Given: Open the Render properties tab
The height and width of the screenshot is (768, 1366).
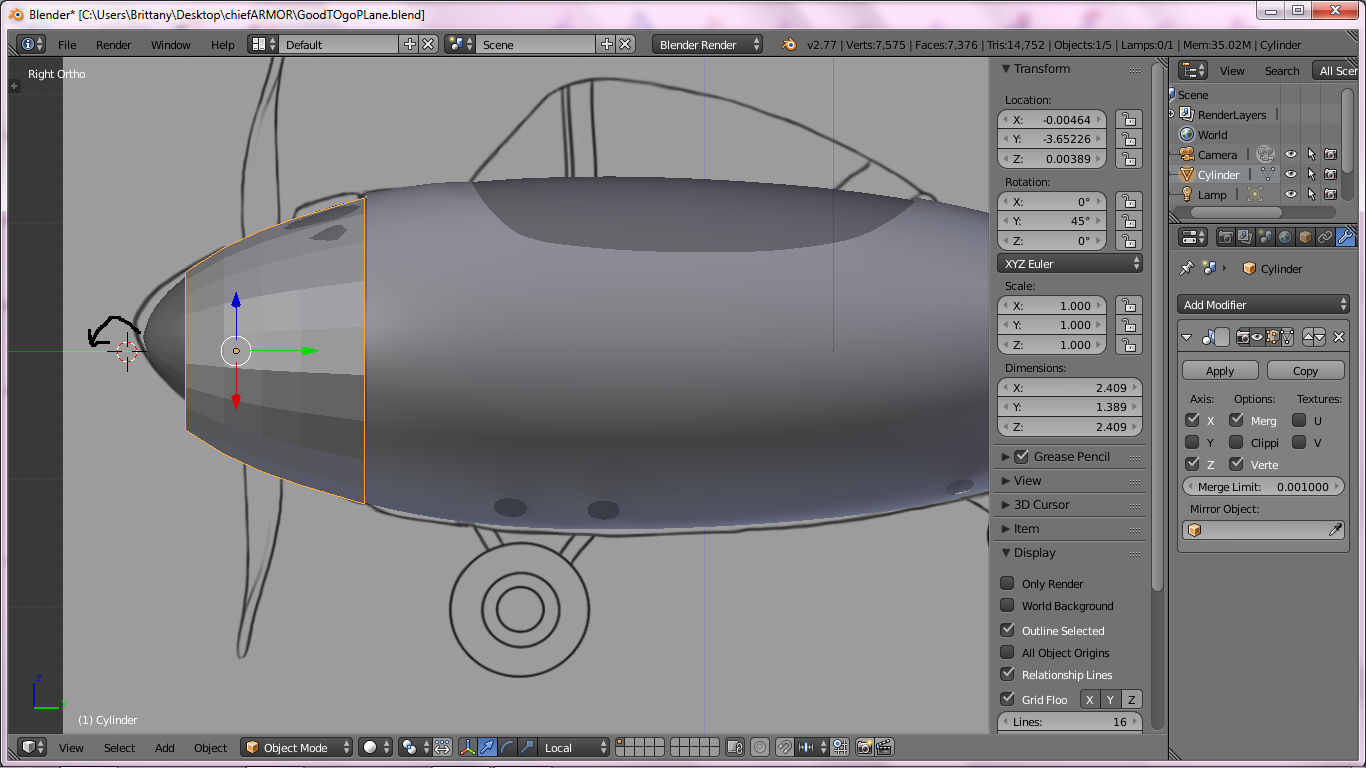Looking at the screenshot, I should click(x=1226, y=237).
